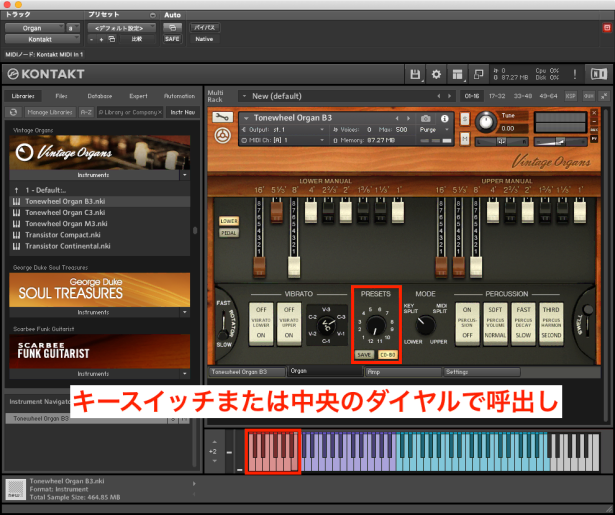Mute the instrument with M button
The height and width of the screenshot is (515, 615).
[465, 138]
